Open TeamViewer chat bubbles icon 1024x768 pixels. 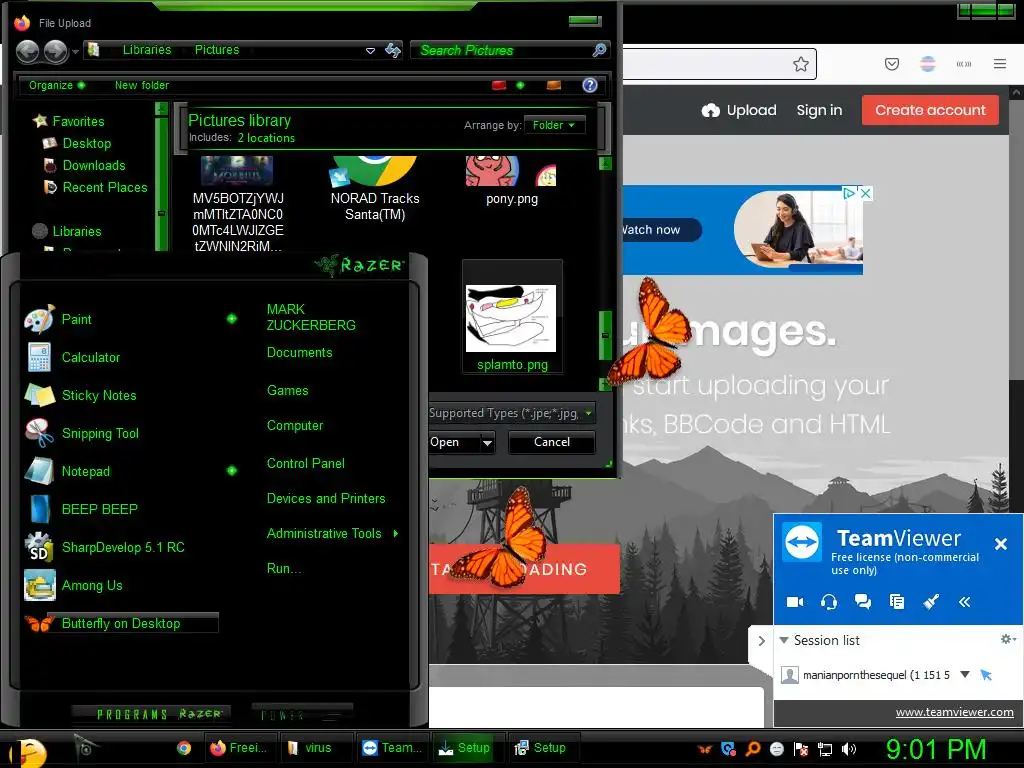pyautogui.click(x=863, y=602)
